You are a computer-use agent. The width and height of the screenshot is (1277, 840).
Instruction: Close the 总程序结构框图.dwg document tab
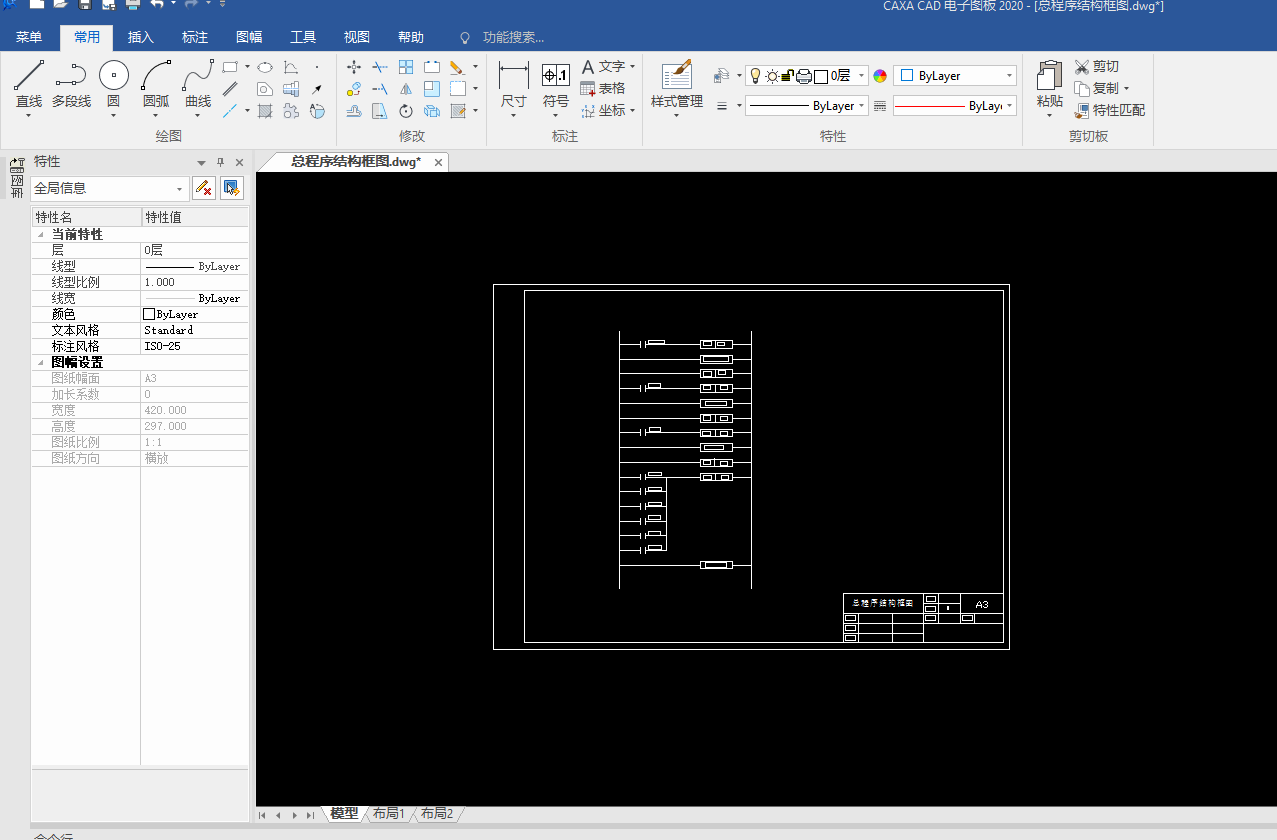tap(438, 162)
